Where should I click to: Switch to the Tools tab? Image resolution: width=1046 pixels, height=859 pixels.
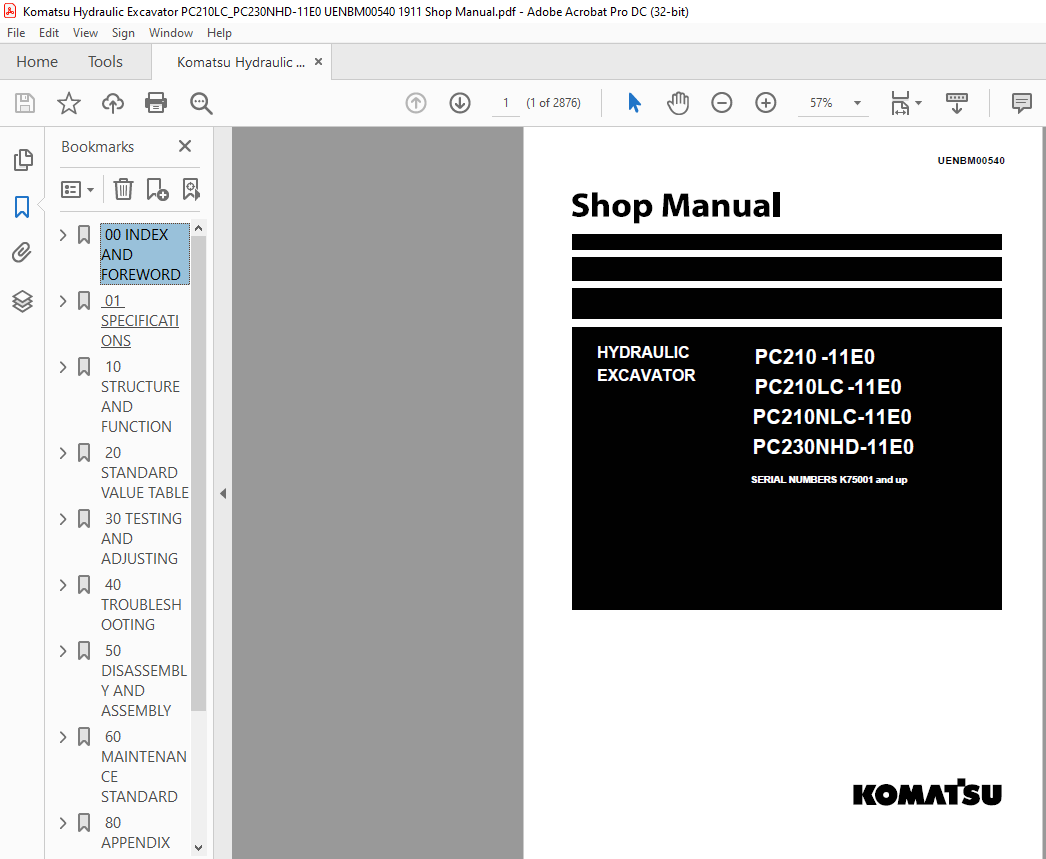[105, 62]
